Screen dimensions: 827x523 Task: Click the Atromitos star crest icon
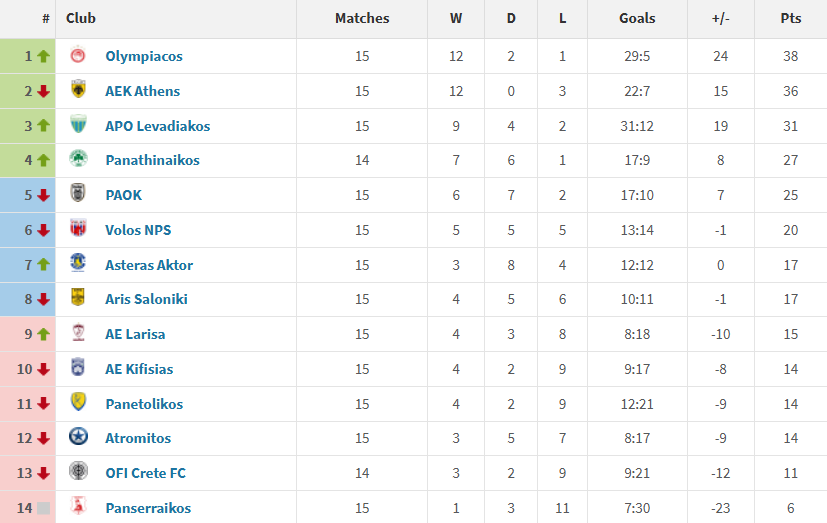78,438
